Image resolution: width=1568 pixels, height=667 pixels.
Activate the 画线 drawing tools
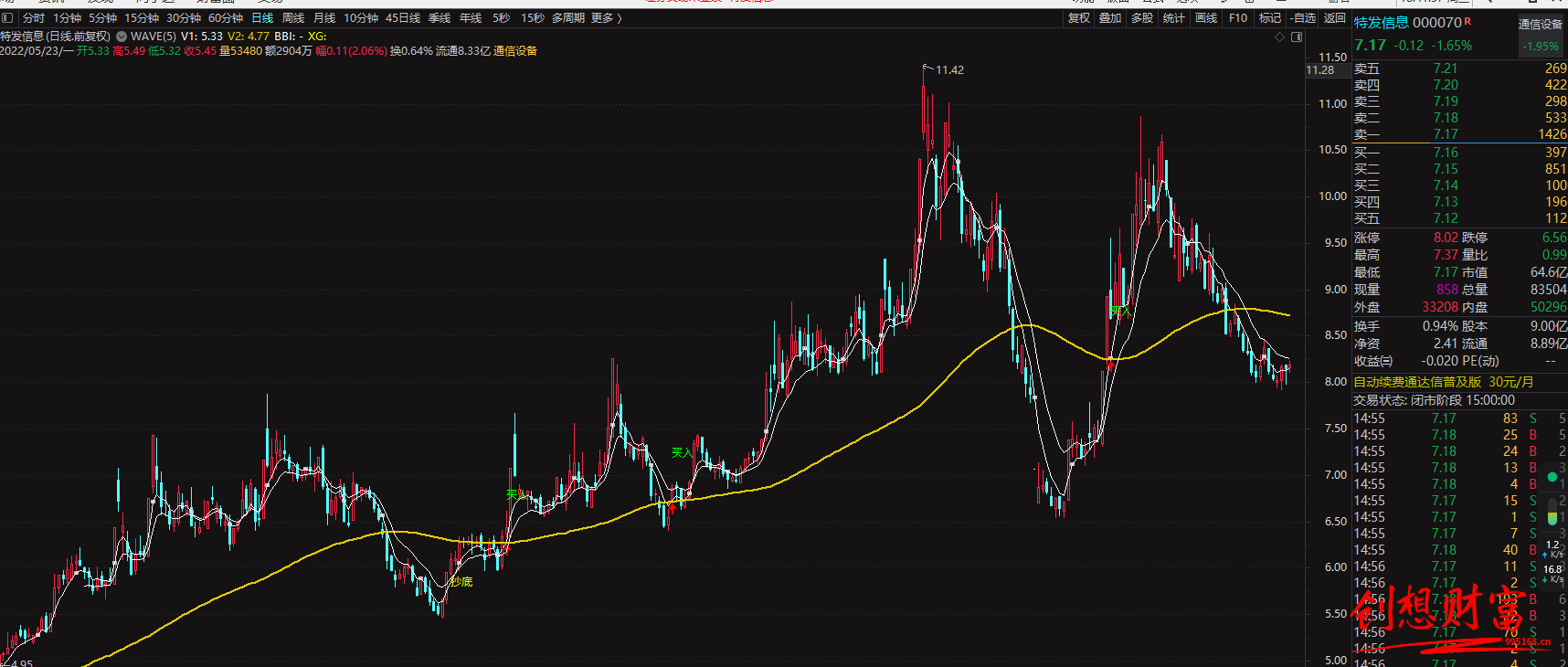pyautogui.click(x=1206, y=18)
